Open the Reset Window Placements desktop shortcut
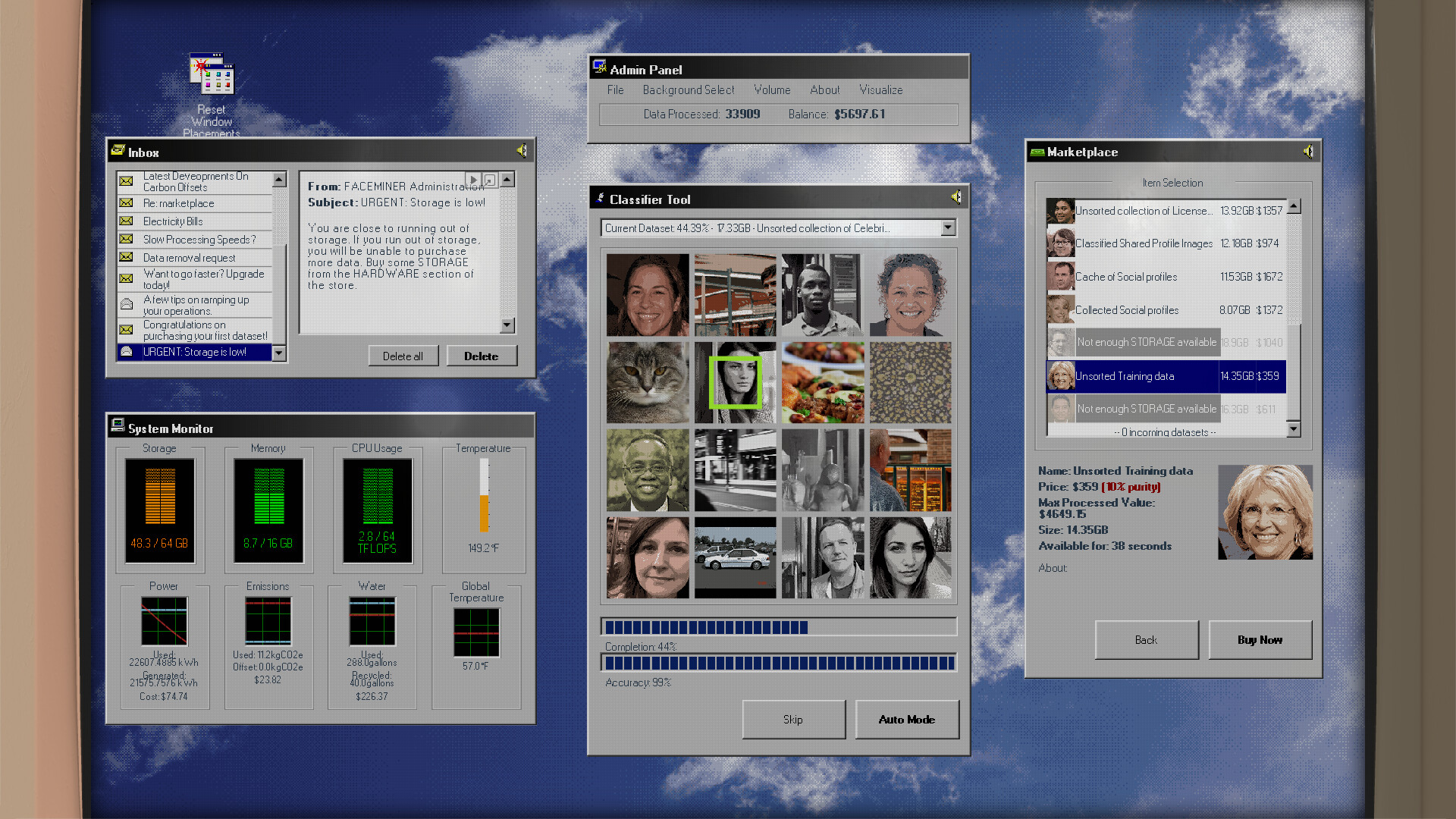 pos(210,74)
